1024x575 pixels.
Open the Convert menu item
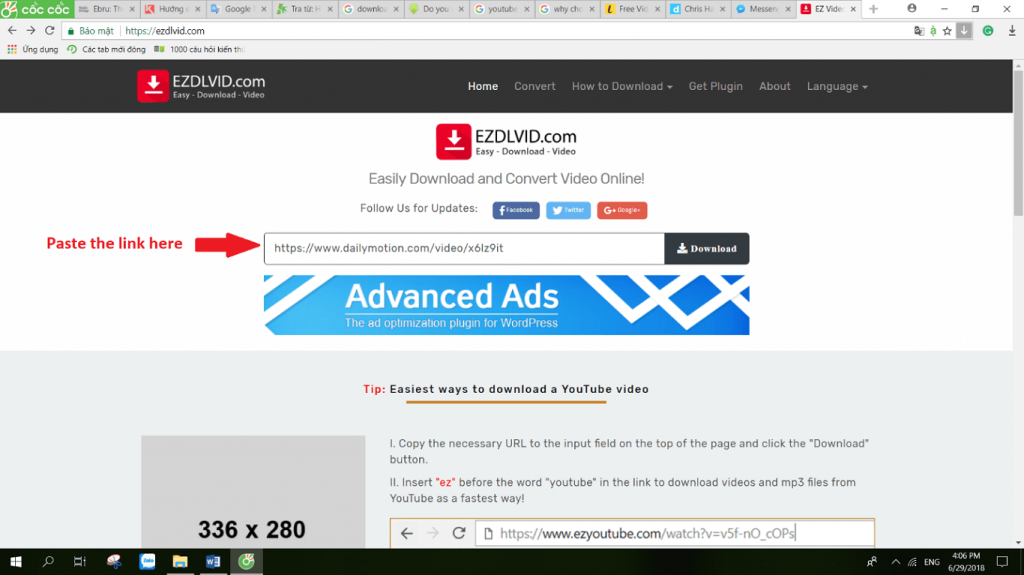tap(534, 86)
